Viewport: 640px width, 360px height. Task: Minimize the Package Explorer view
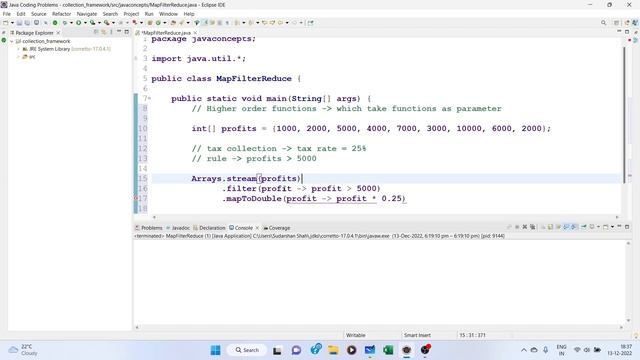119,32
